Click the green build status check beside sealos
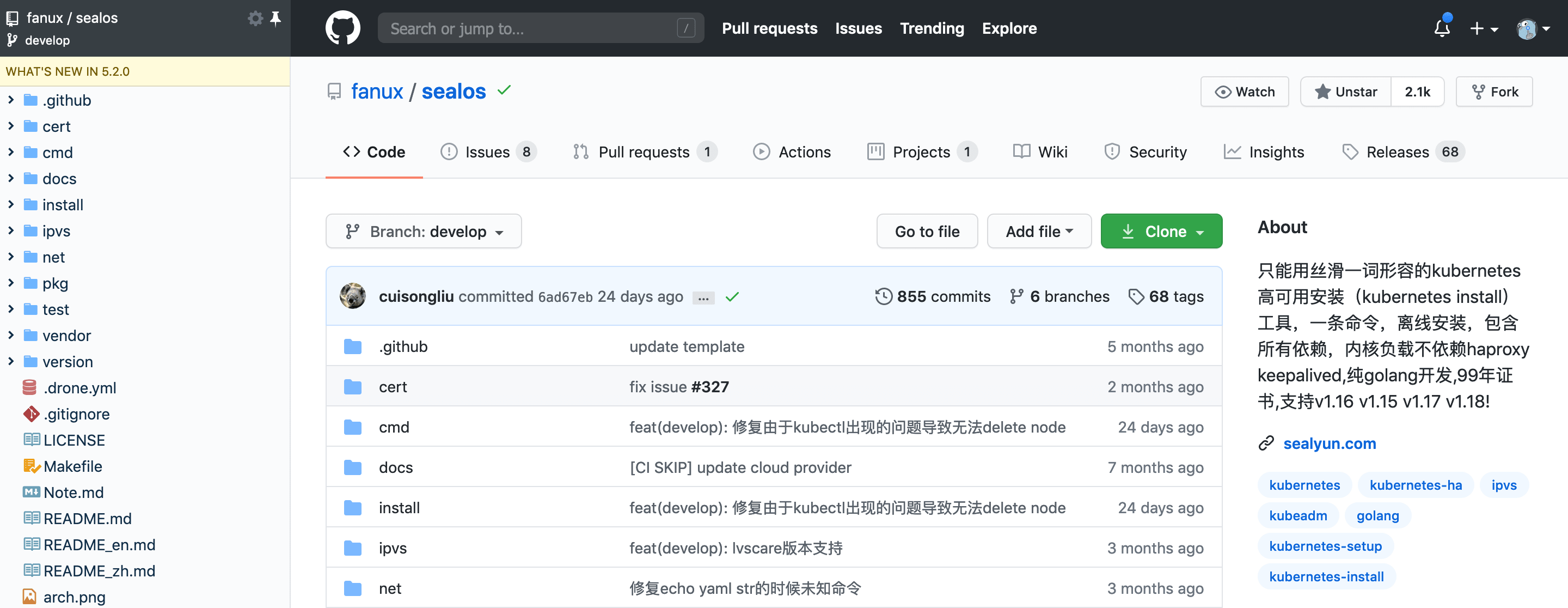The image size is (1568, 608). 504,90
